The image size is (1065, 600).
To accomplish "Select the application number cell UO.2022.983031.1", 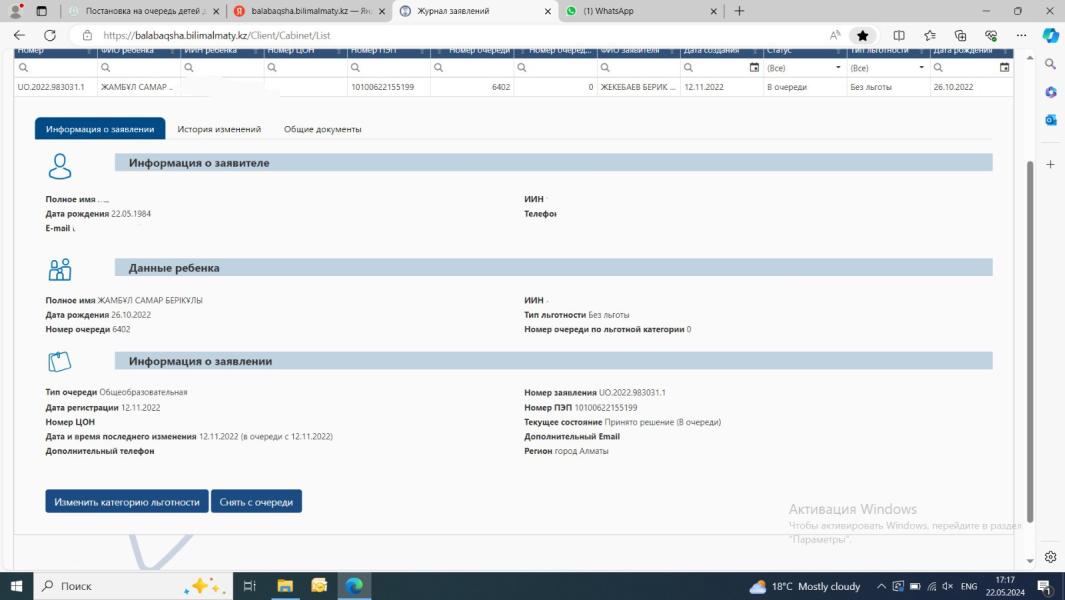I will (56, 87).
